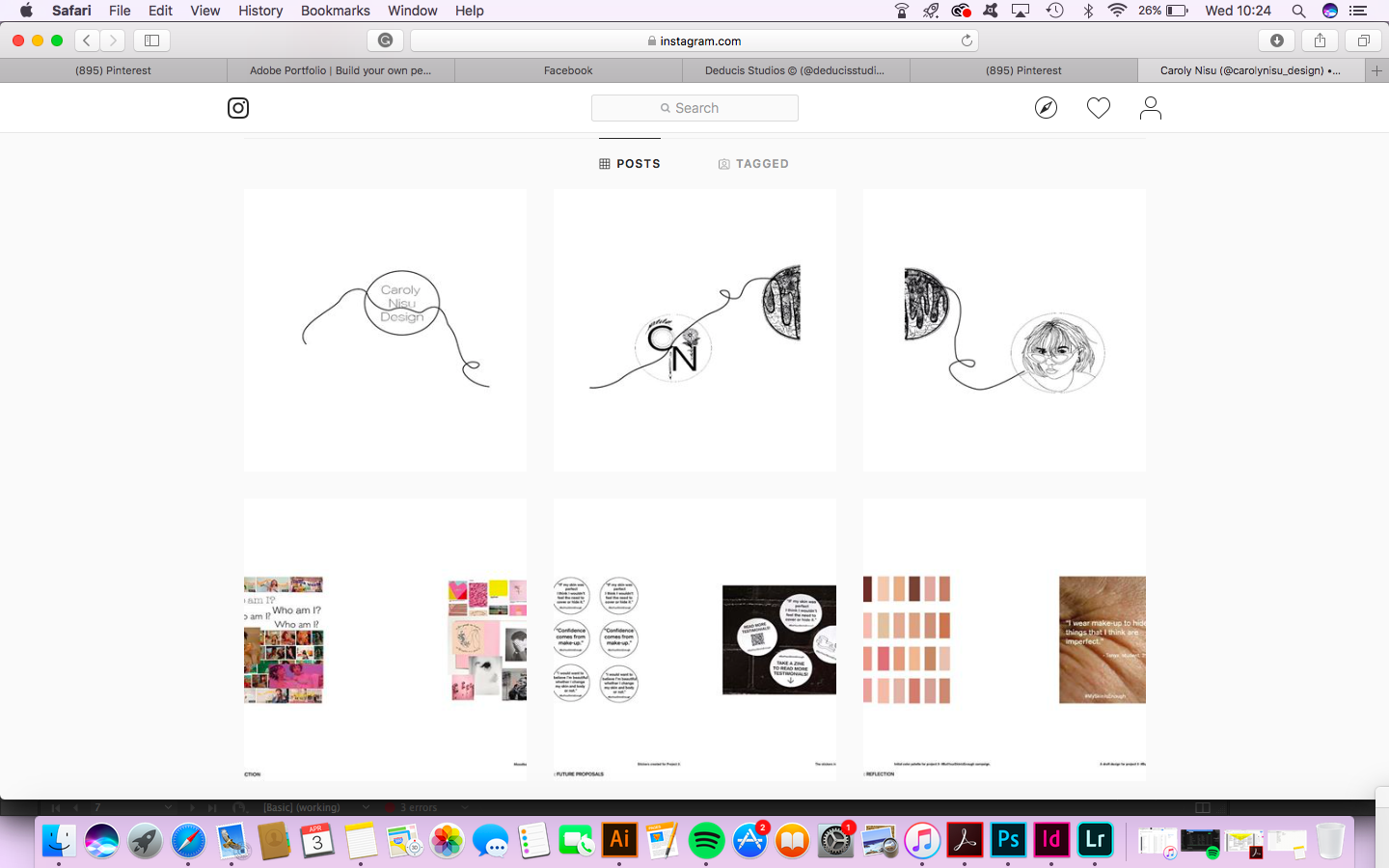Screen dimensions: 1389x868
Task: Open the Caroly Nisu Design logo post
Action: click(385, 330)
